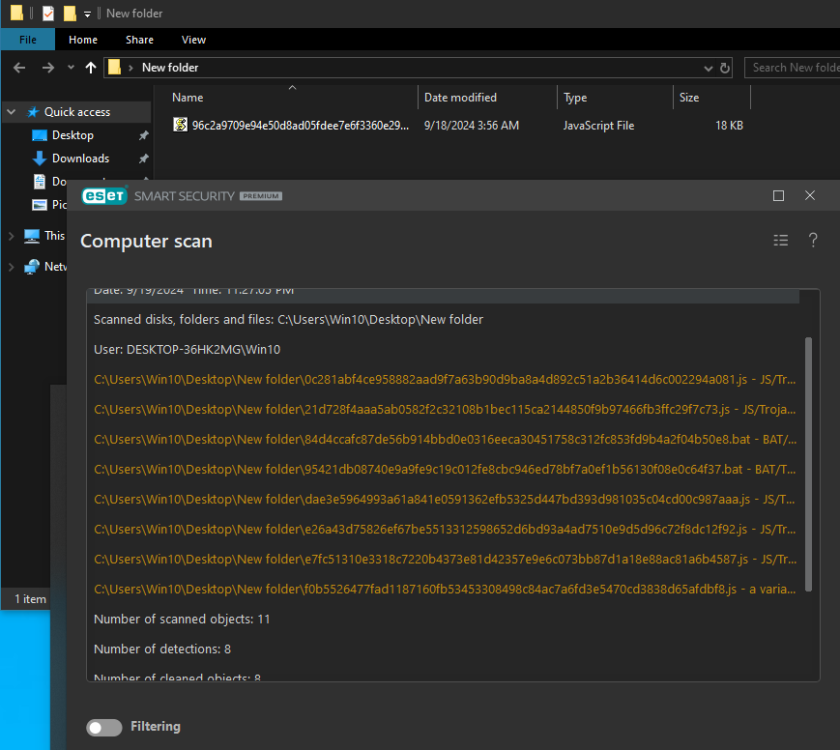Open the File tab in Explorer
This screenshot has height=750, width=840.
tap(27, 40)
